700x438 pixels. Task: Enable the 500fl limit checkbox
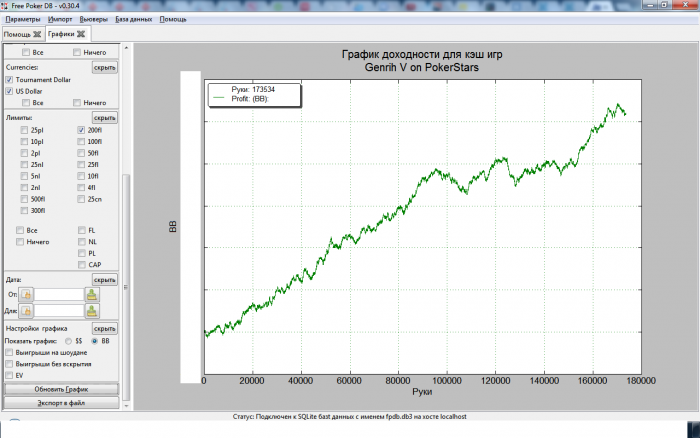point(24,199)
